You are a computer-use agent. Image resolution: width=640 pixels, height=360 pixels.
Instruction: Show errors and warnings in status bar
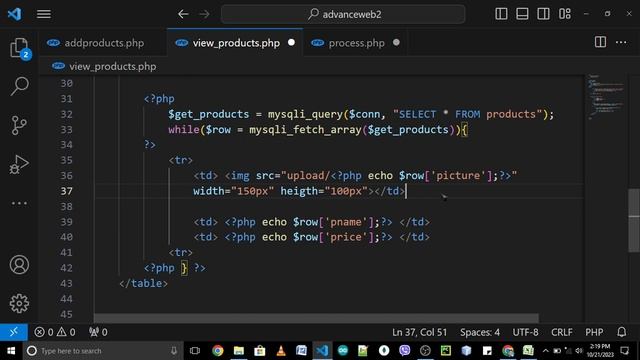coord(55,332)
